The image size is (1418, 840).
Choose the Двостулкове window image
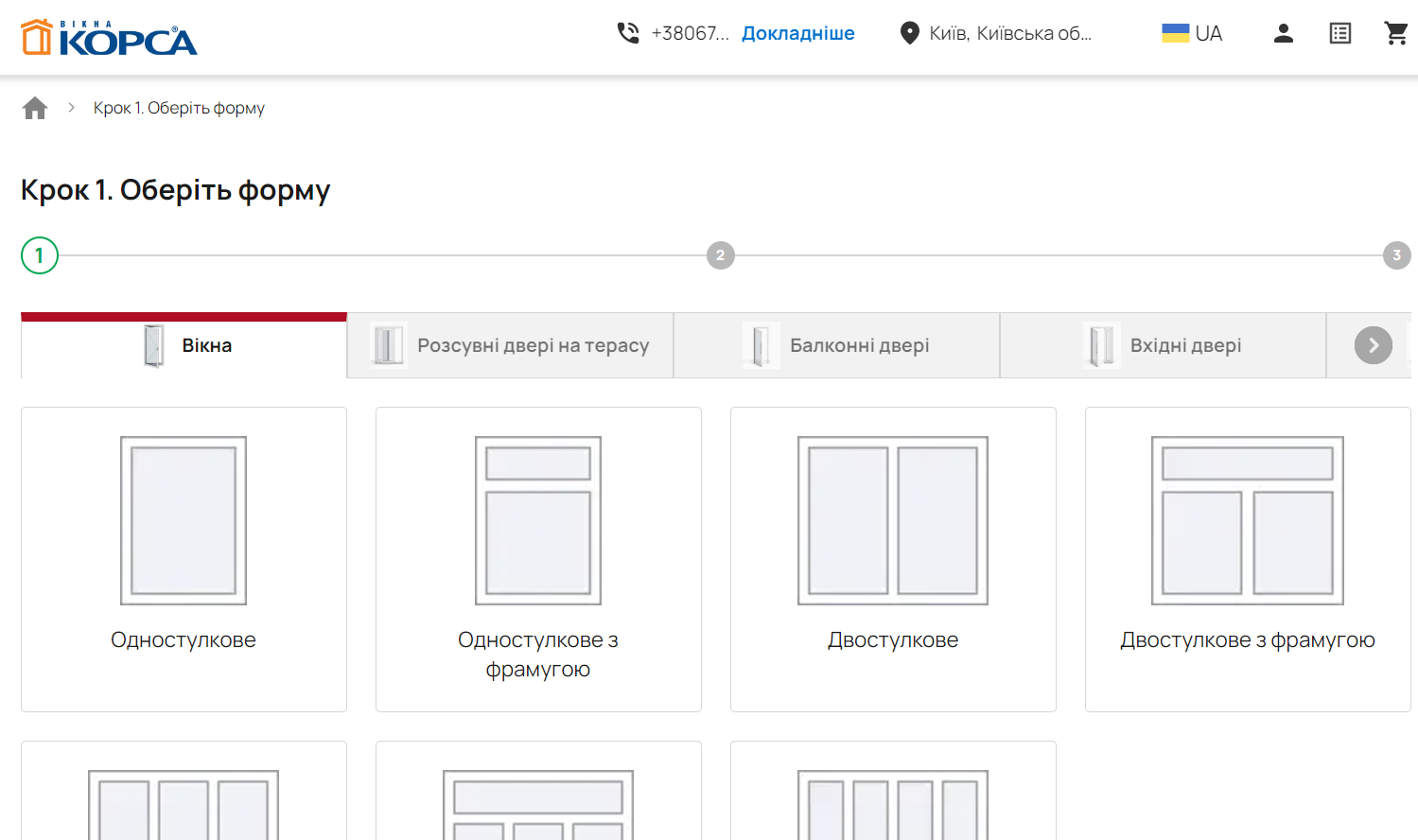pos(893,520)
